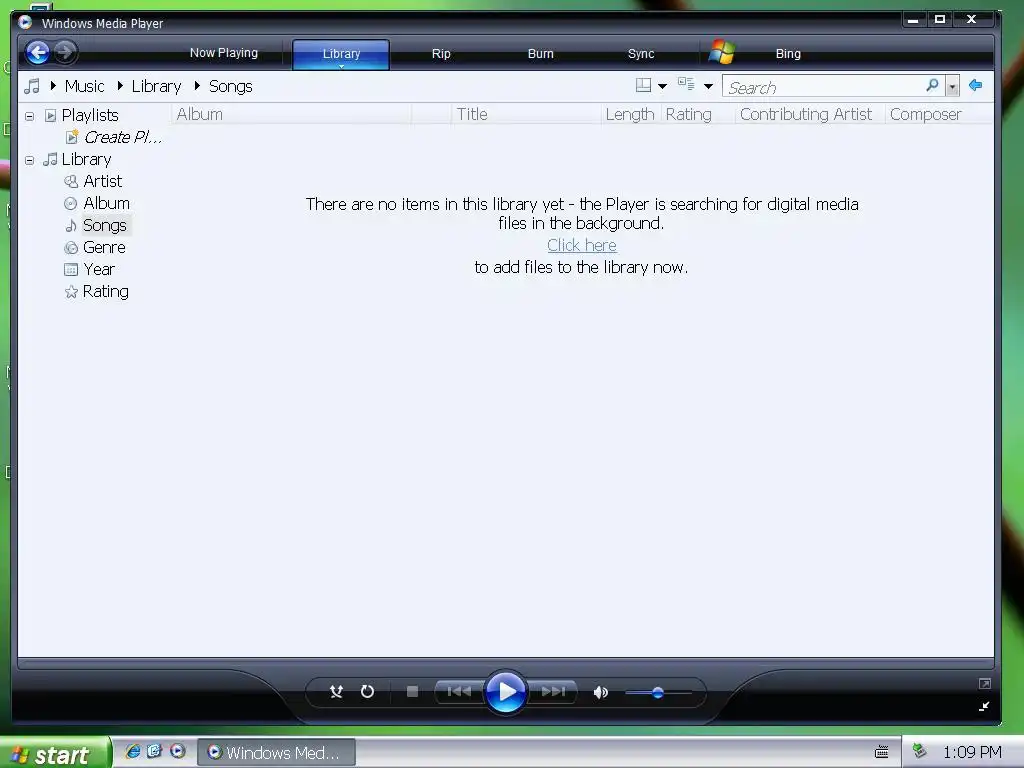
Task: Click the Outlook Express quick launch icon
Action: (x=155, y=751)
